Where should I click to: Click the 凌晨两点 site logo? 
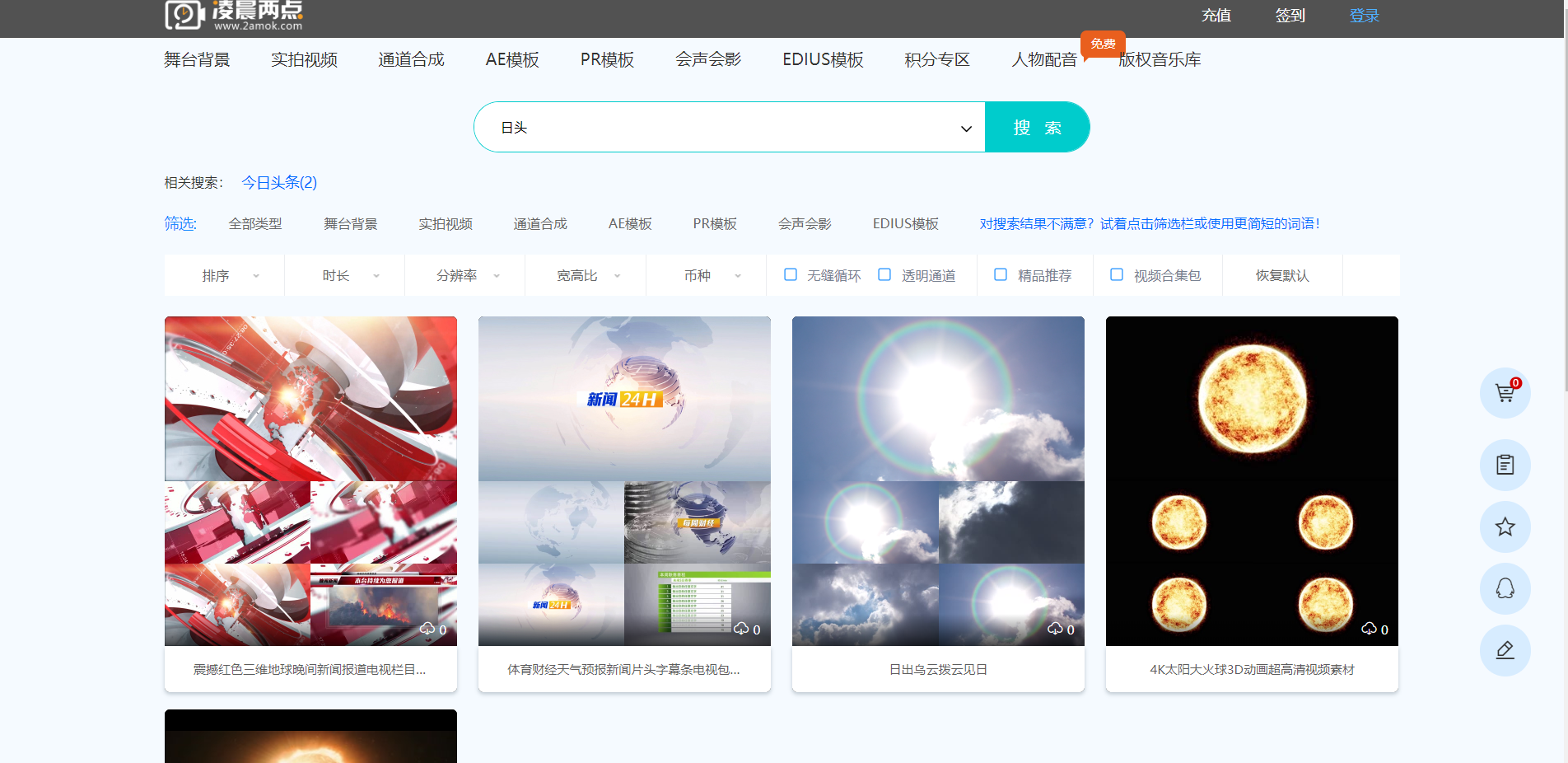233,16
